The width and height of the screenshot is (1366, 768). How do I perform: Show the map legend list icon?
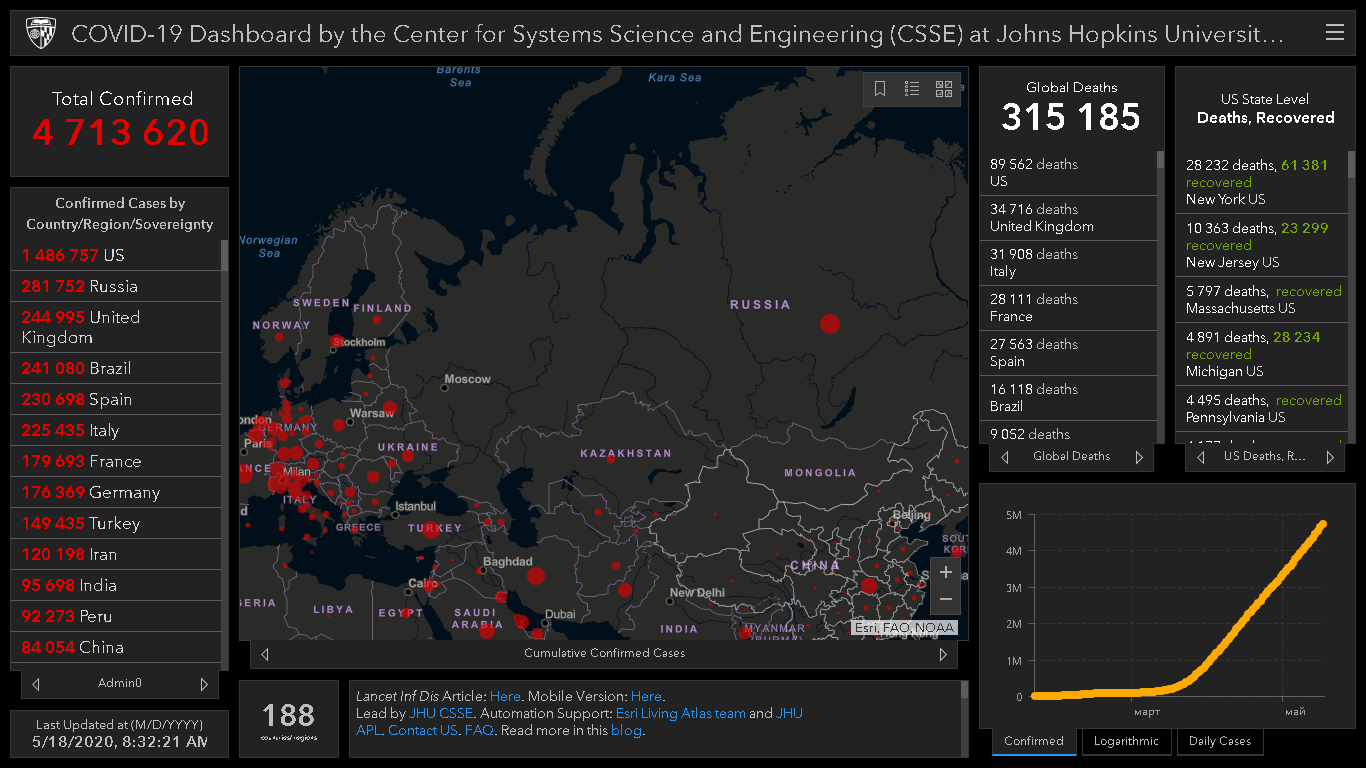(x=912, y=89)
